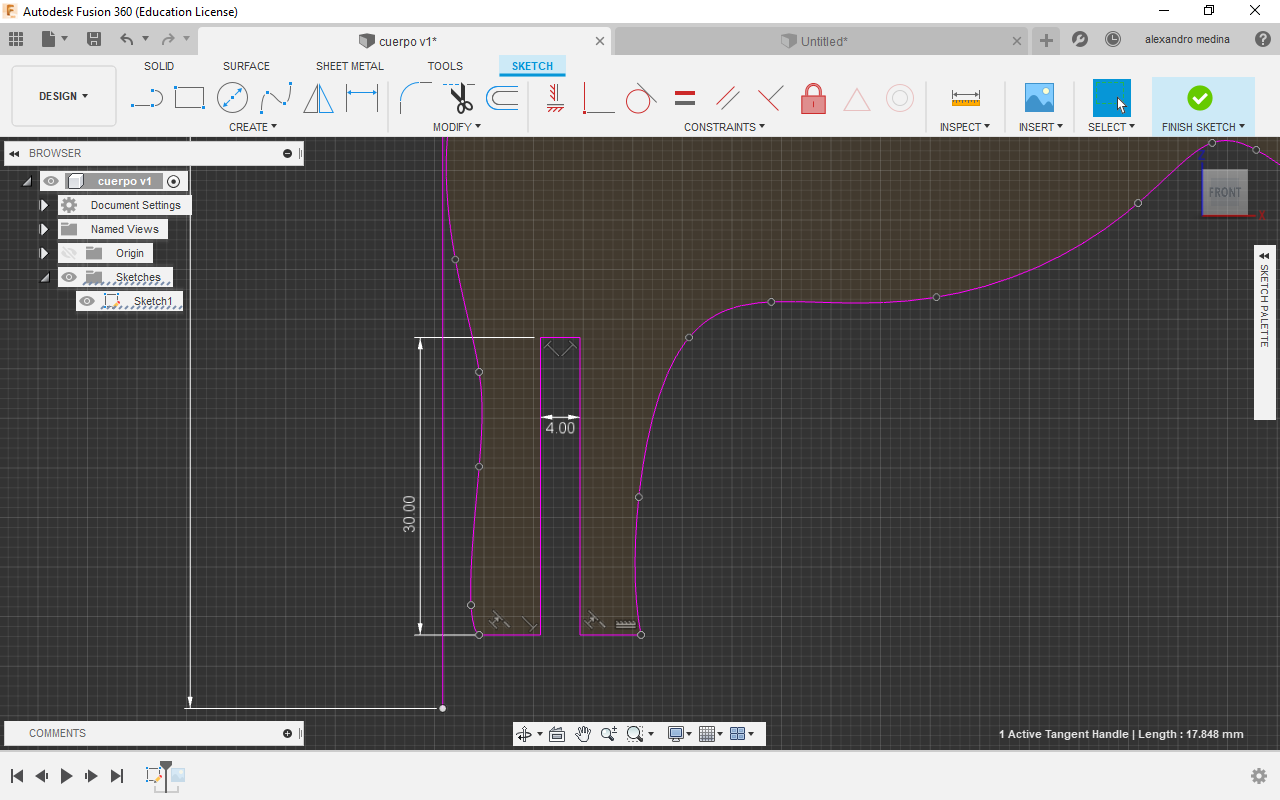Hide Sketch1 using its eye icon

tap(87, 301)
